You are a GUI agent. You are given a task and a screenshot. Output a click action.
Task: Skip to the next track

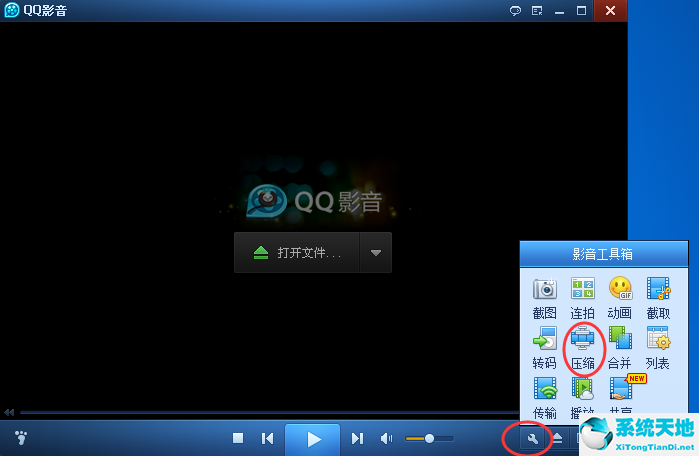coord(357,438)
